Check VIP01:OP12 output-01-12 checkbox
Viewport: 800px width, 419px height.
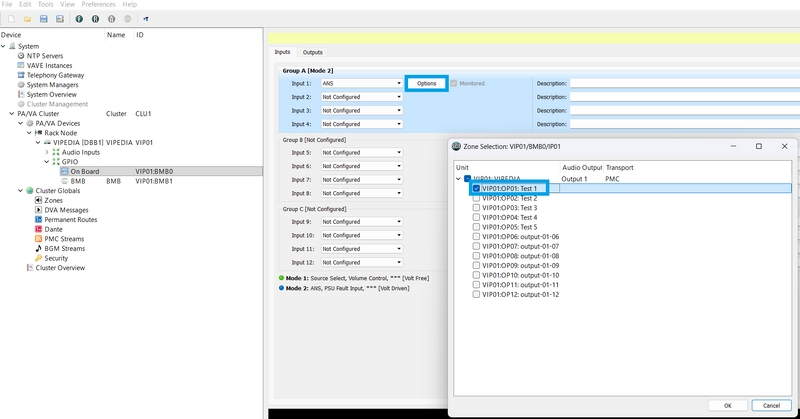coord(476,294)
